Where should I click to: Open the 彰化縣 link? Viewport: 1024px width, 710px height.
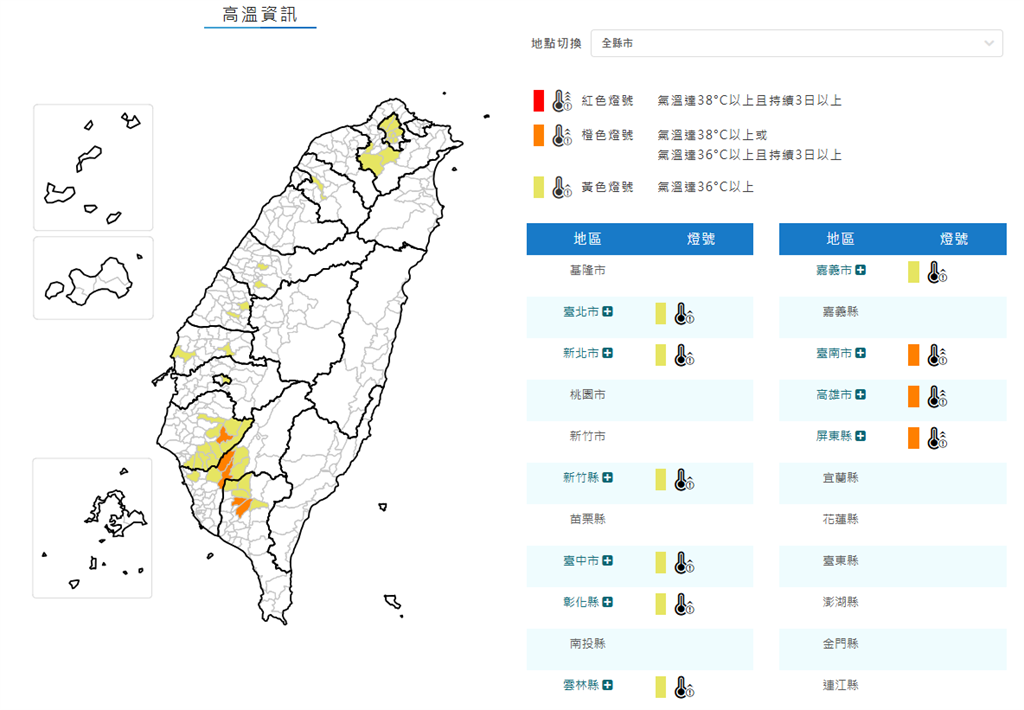click(x=581, y=602)
